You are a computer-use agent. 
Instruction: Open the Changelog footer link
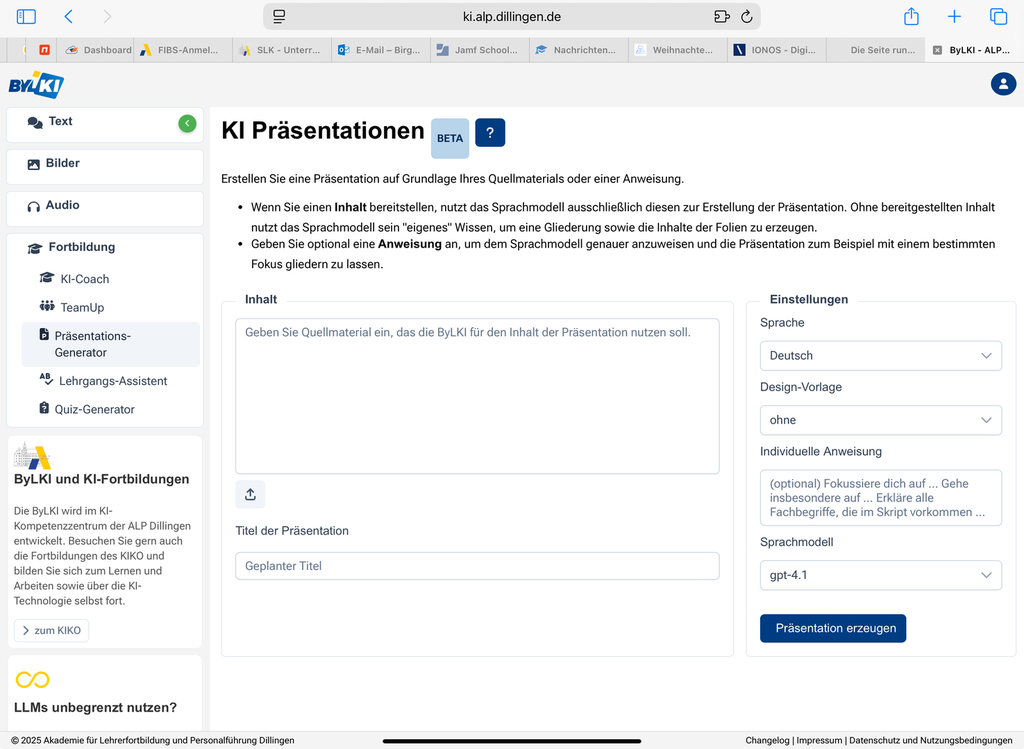[767, 741]
